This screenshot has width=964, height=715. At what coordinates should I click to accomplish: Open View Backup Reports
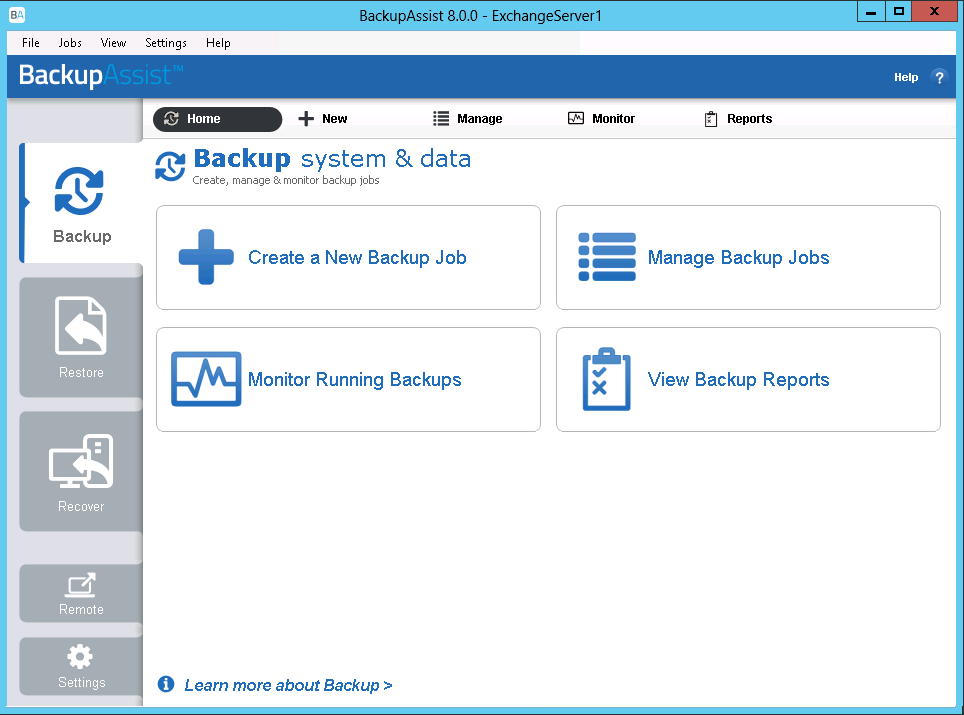tap(748, 379)
